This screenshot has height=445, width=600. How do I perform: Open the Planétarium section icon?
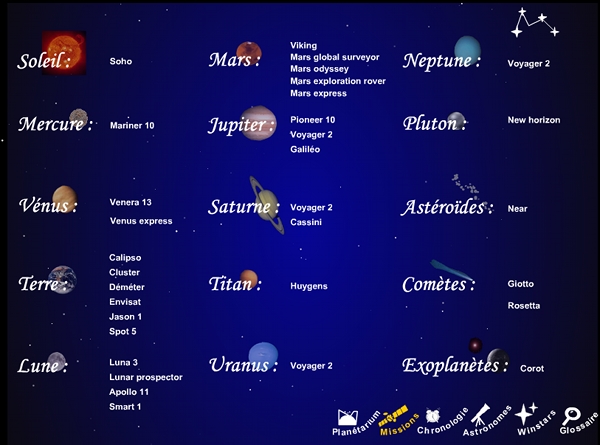point(349,416)
